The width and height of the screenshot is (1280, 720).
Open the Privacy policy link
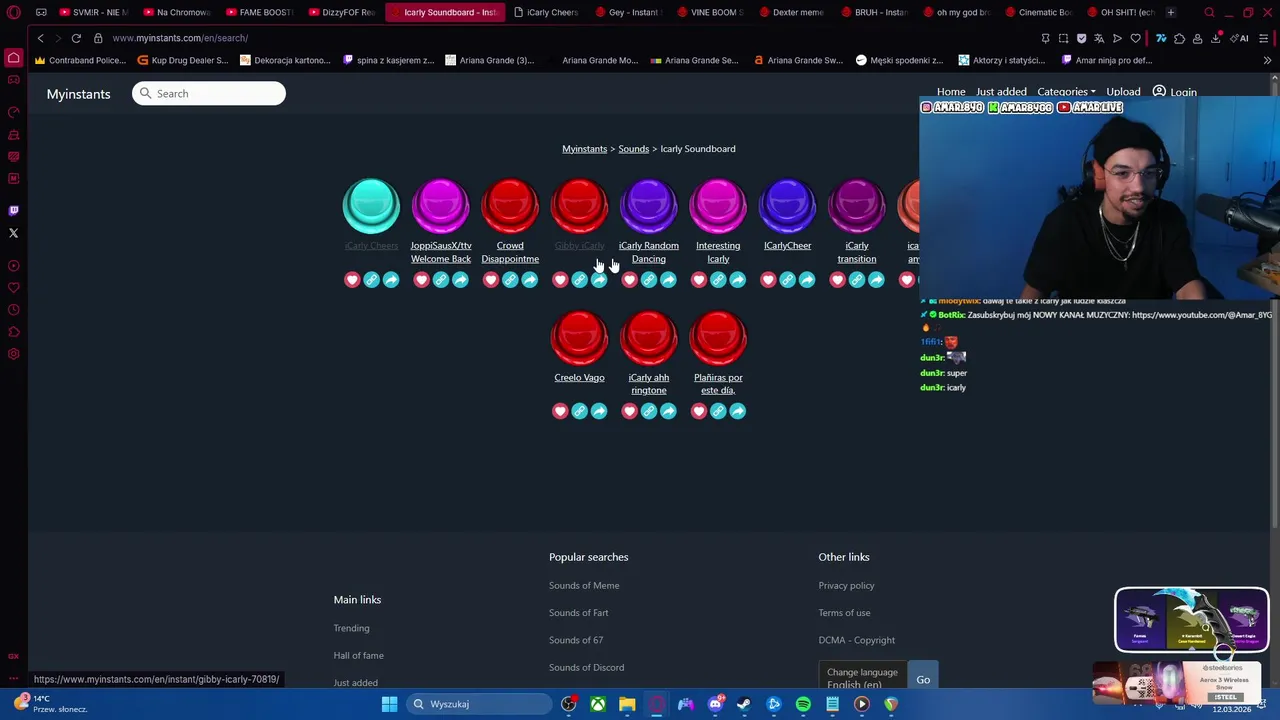click(x=846, y=585)
